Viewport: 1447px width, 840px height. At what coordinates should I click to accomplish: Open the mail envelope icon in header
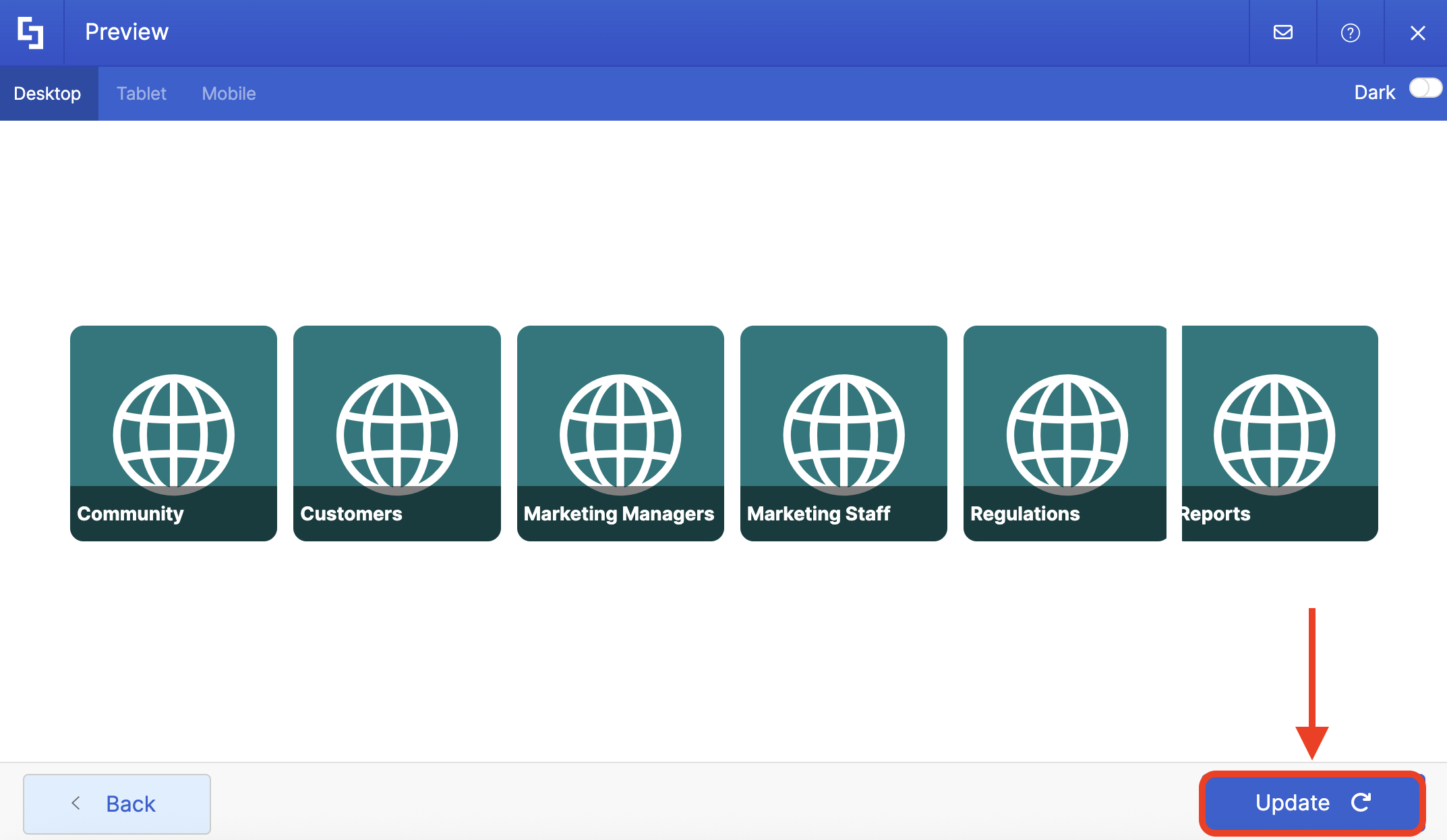[x=1282, y=32]
